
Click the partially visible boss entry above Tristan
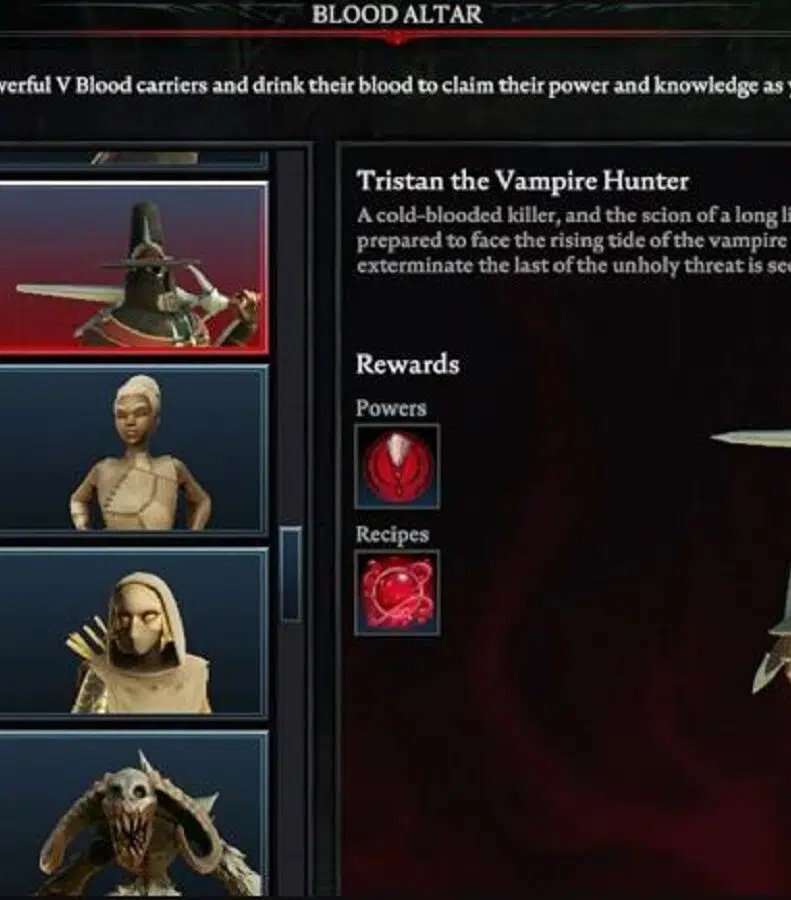tap(133, 160)
